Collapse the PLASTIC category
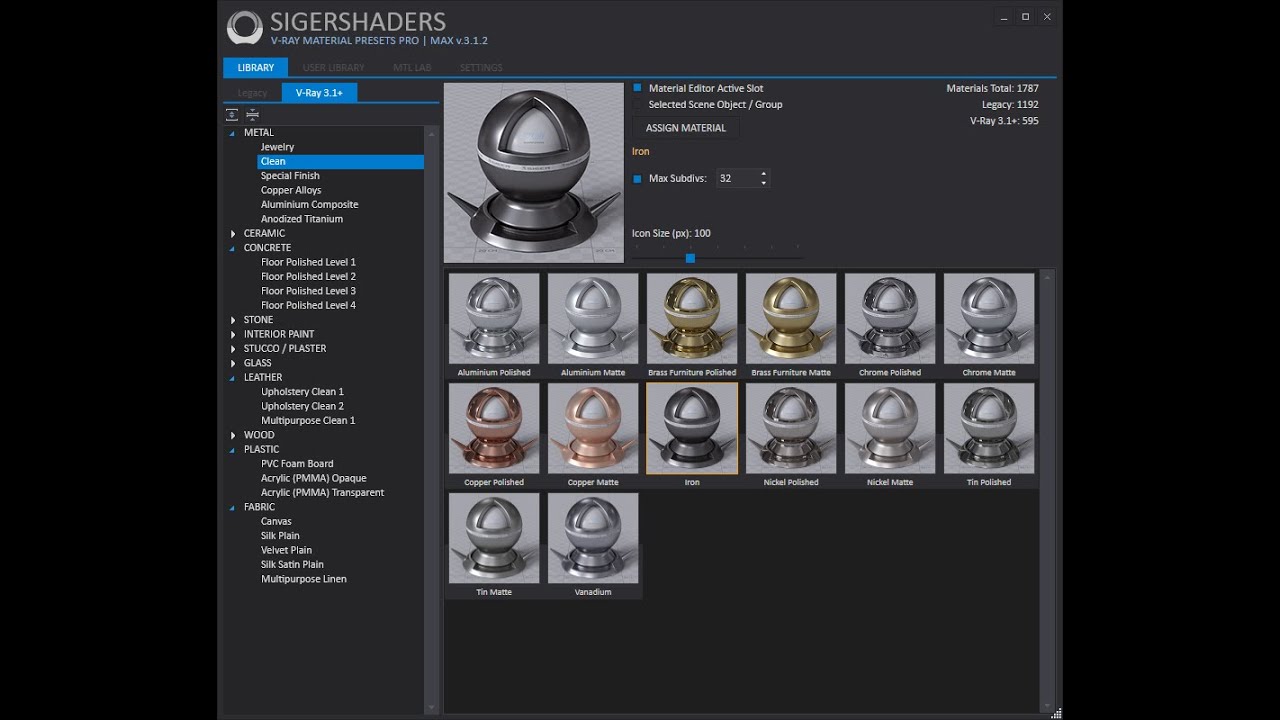 coord(232,449)
